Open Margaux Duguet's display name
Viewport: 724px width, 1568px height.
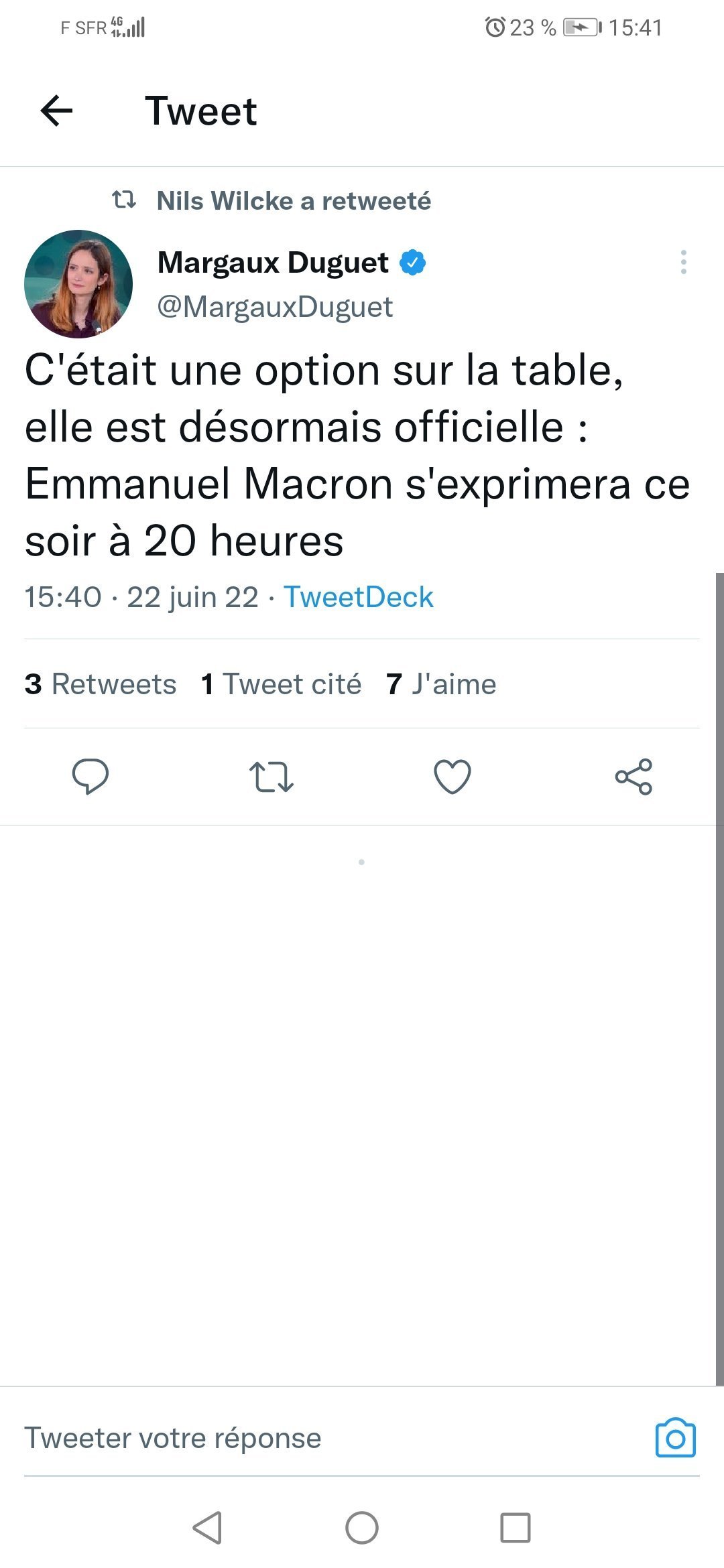(273, 263)
